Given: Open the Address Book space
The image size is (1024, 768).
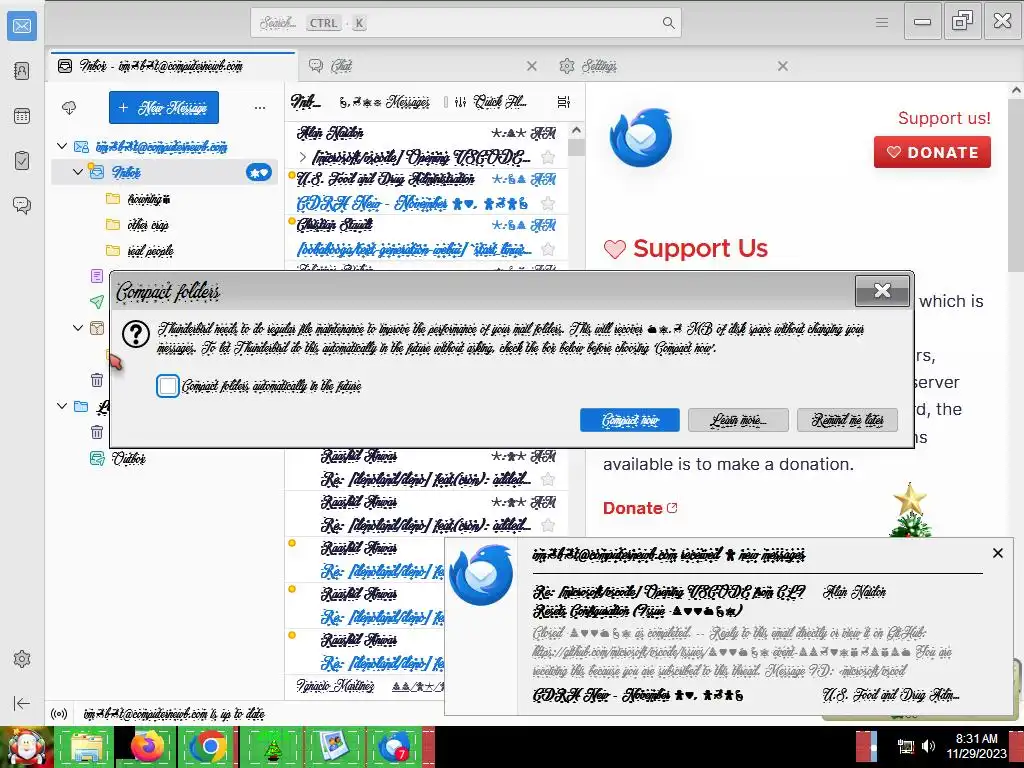Looking at the screenshot, I should pos(22,71).
